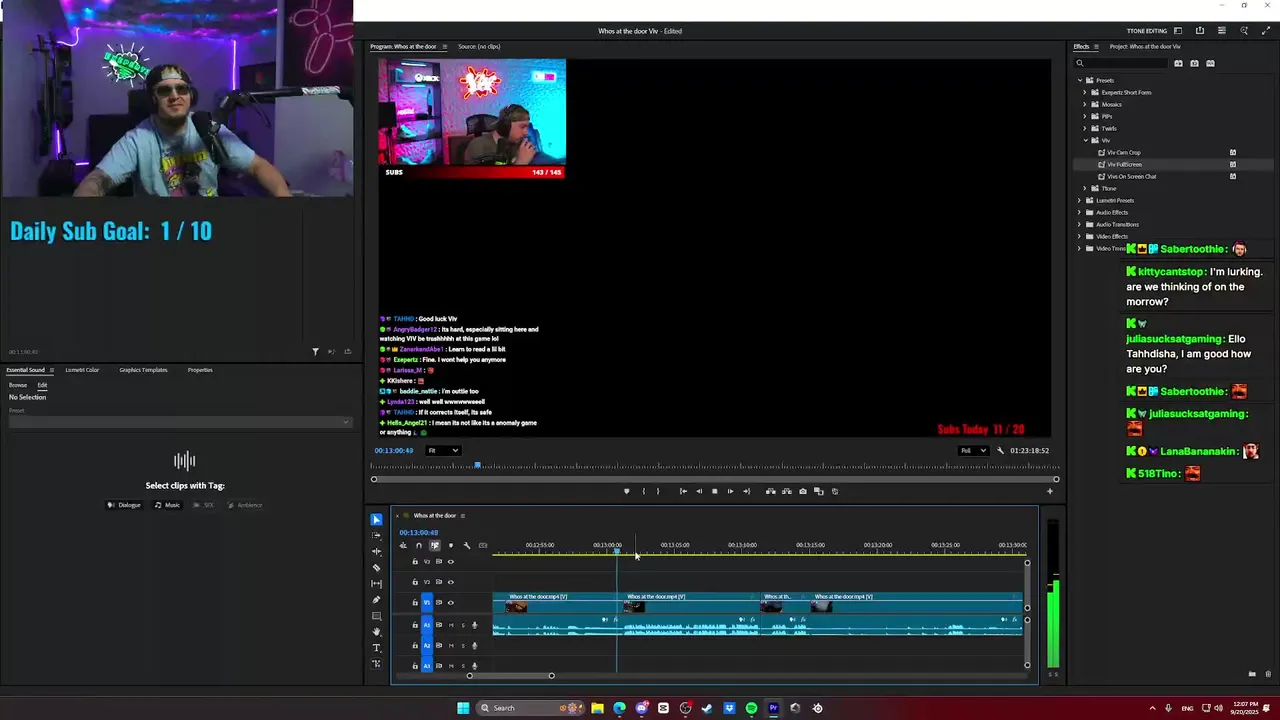1280x720 pixels.
Task: Open the Source monitor tab
Action: click(x=479, y=46)
